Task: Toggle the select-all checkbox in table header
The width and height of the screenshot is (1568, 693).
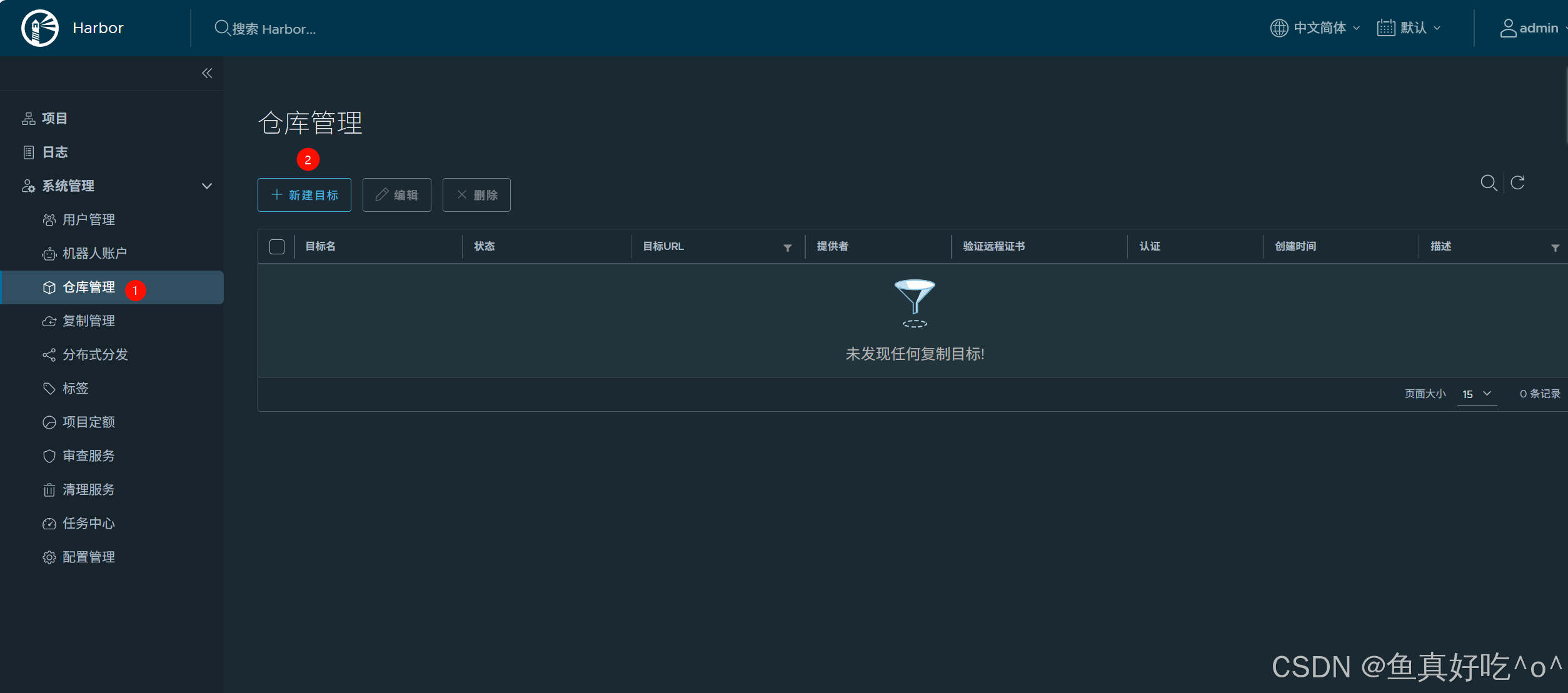Action: 277,247
